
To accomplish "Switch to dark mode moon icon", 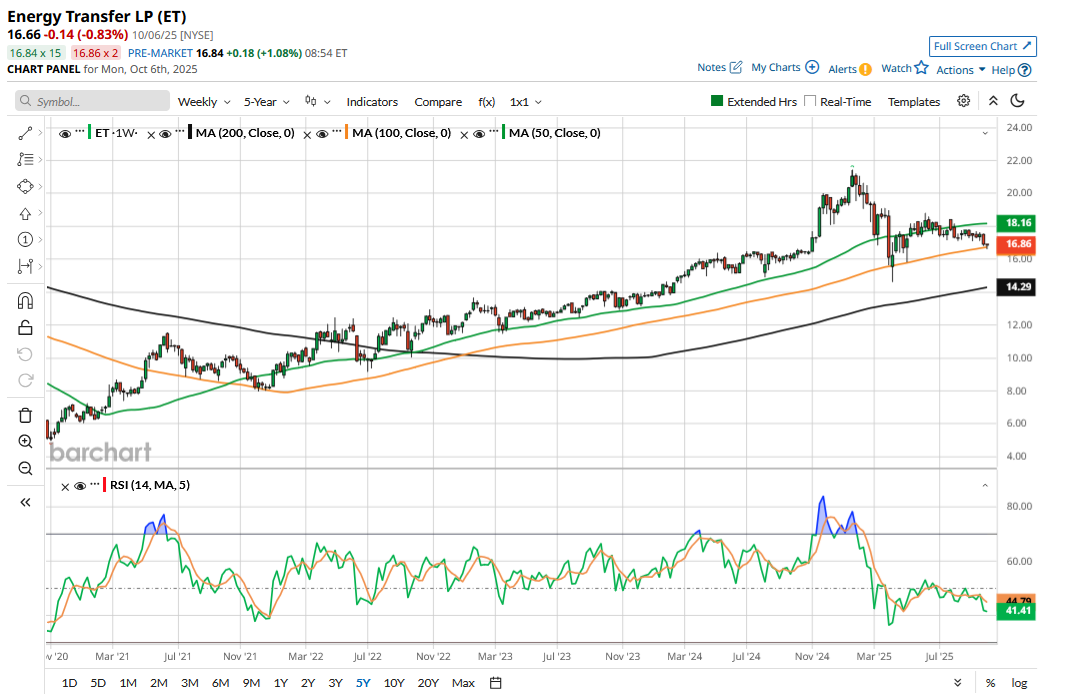I will [x=1018, y=101].
